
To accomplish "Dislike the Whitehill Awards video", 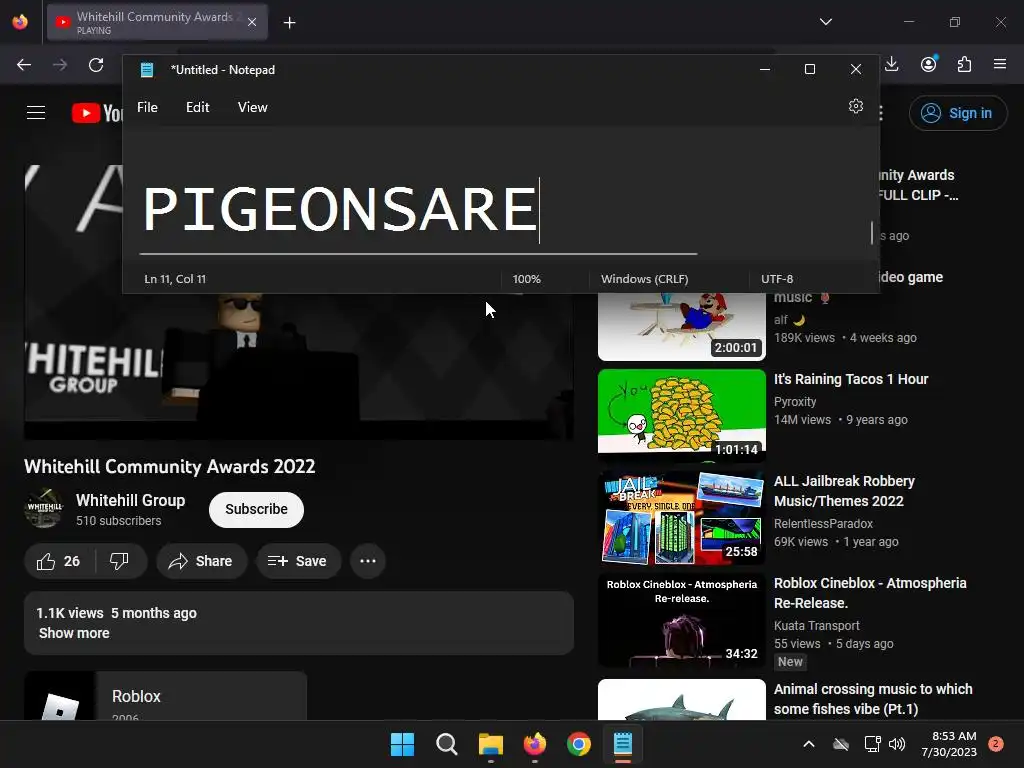I will [120, 561].
